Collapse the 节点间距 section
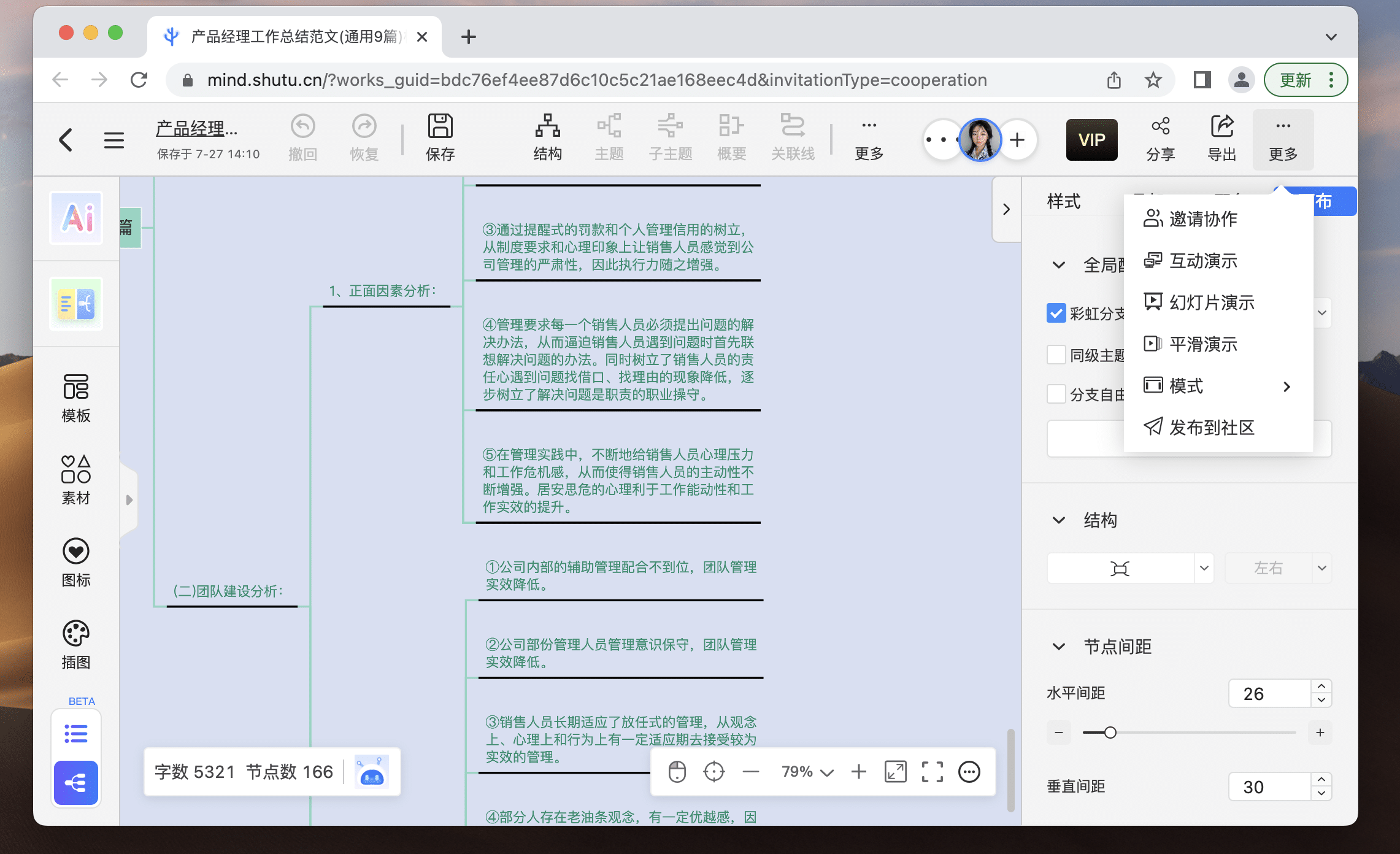Image resolution: width=1400 pixels, height=854 pixels. tap(1059, 646)
